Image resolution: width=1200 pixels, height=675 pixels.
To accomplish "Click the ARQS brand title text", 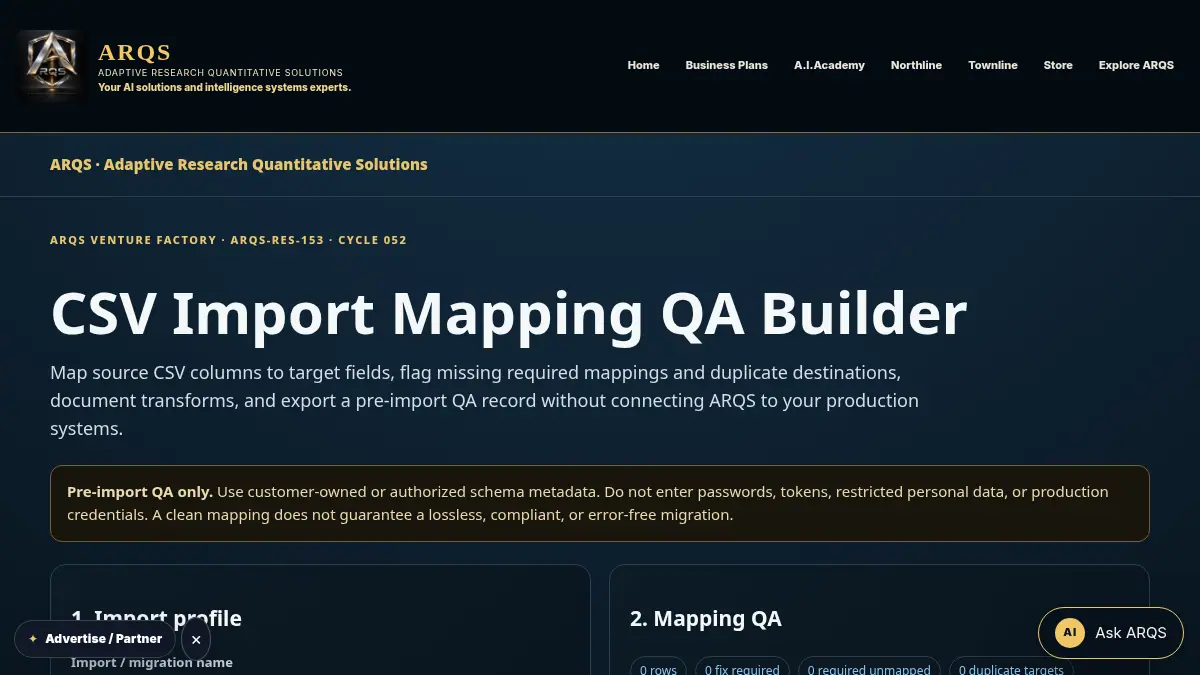I will click(x=135, y=52).
